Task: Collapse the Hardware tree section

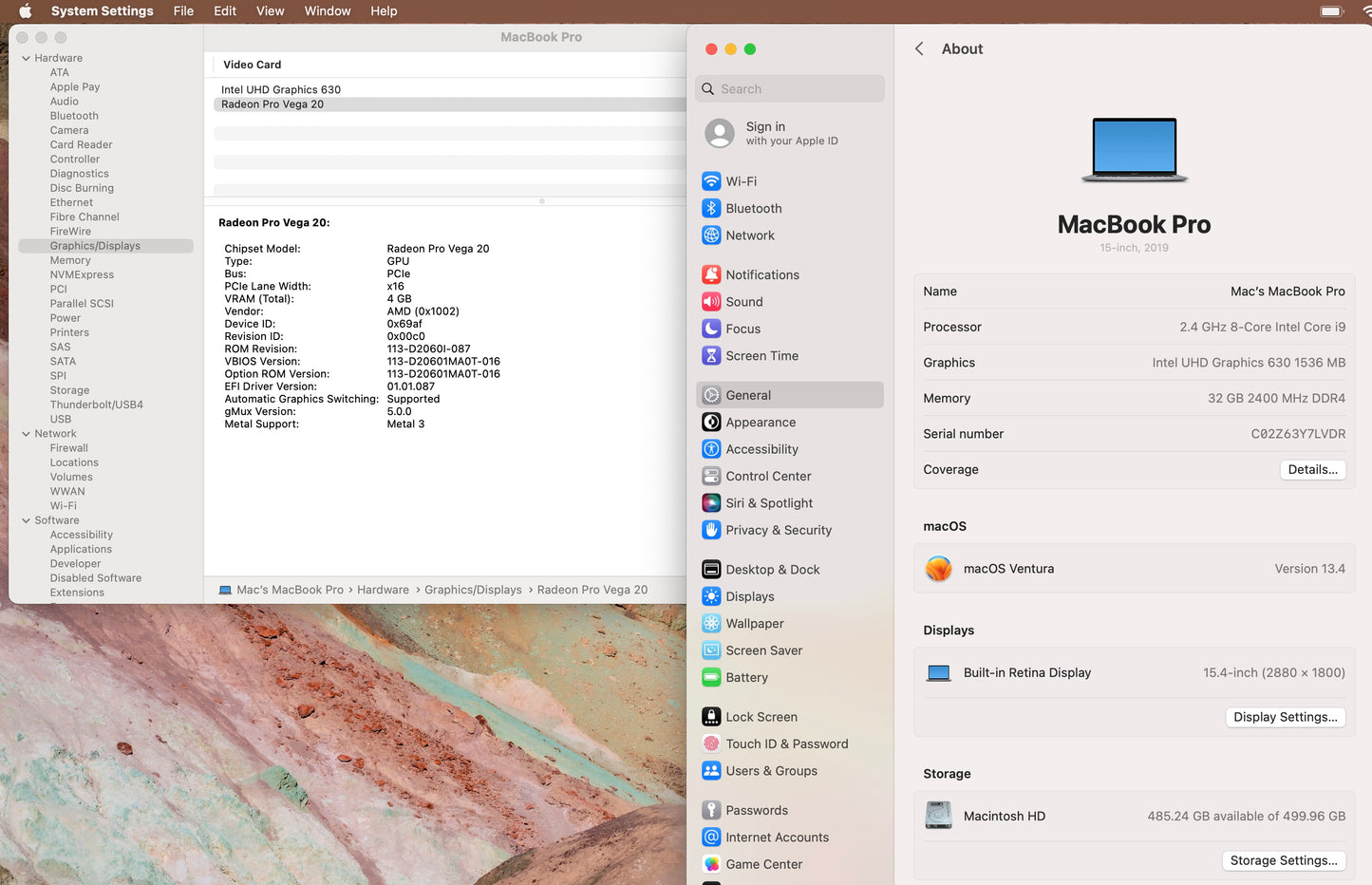Action: (26, 59)
